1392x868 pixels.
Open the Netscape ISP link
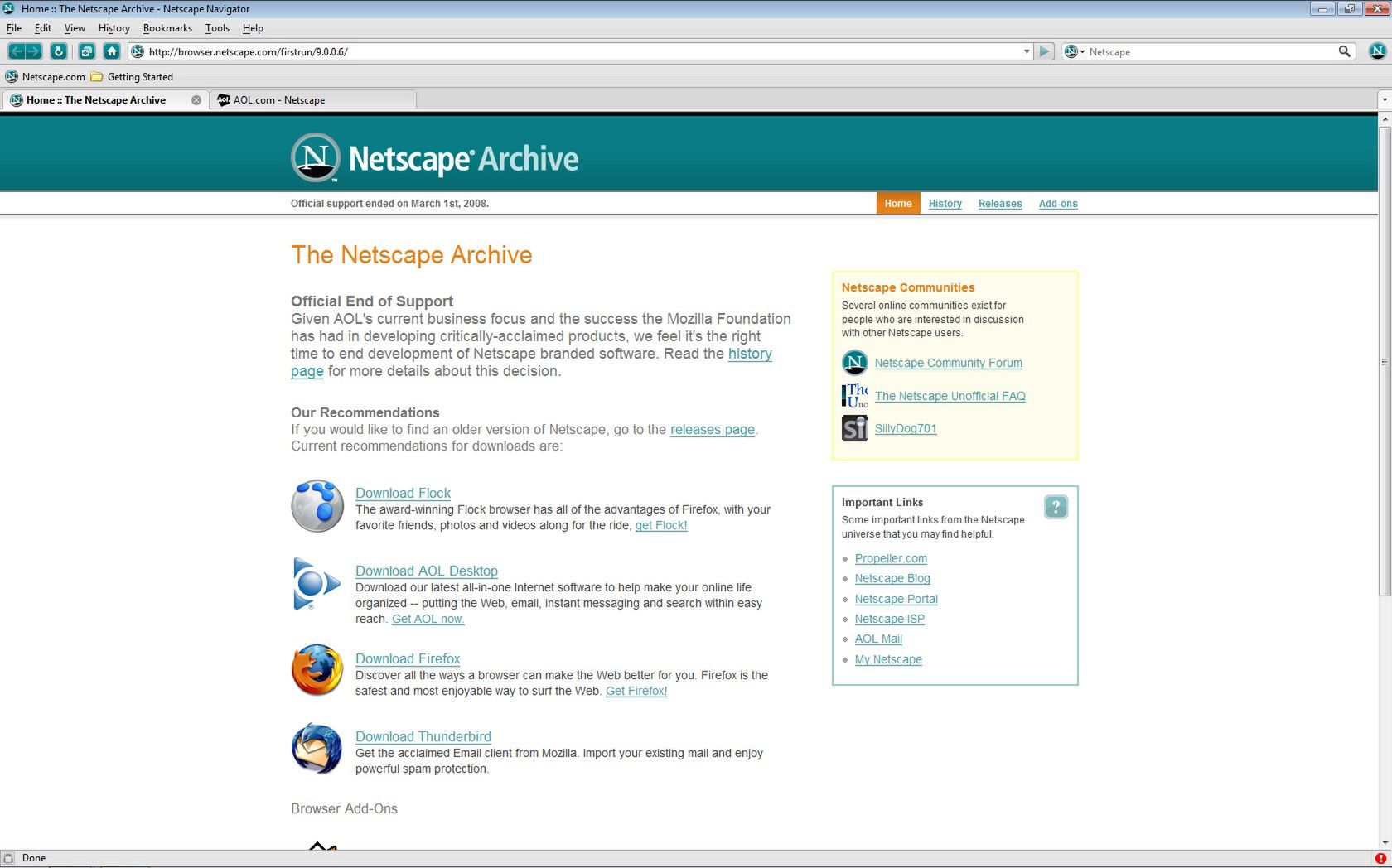coord(890,619)
